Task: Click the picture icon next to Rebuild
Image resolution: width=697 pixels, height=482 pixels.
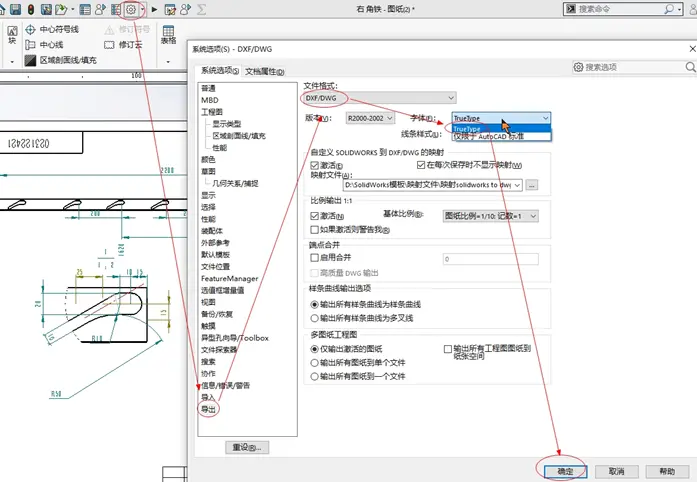Action: [x=46, y=9]
